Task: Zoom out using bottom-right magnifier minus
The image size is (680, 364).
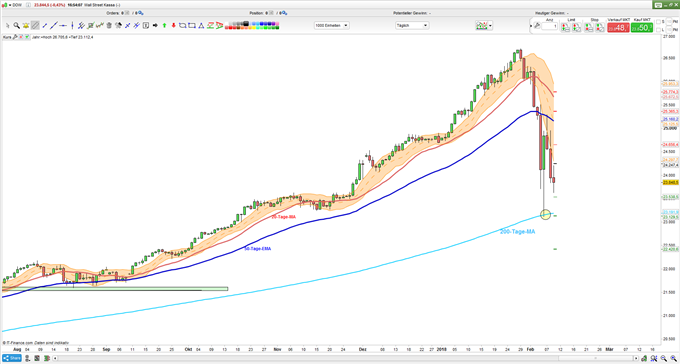Action: click(664, 358)
